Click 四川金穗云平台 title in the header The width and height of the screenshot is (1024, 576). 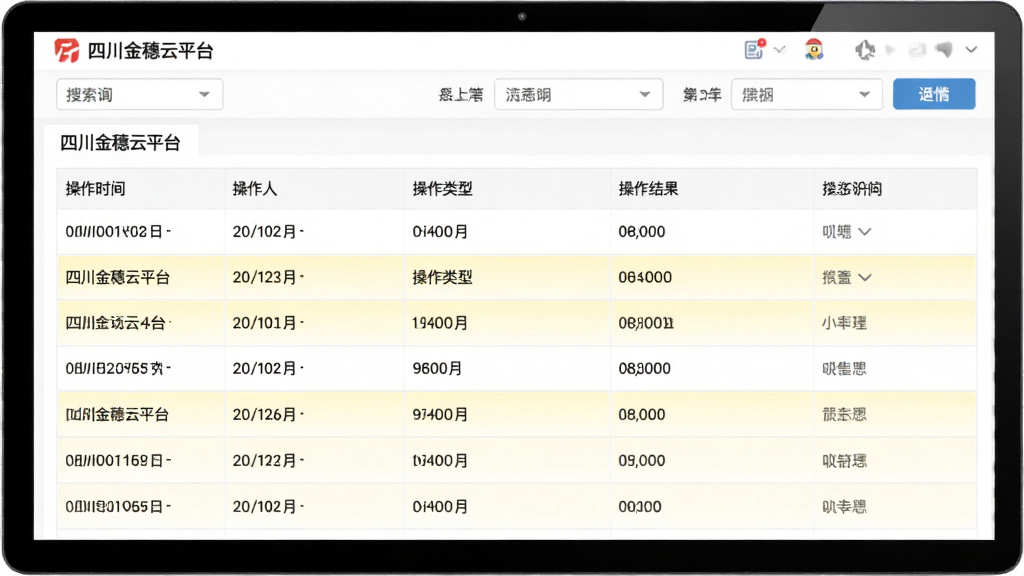tap(150, 51)
